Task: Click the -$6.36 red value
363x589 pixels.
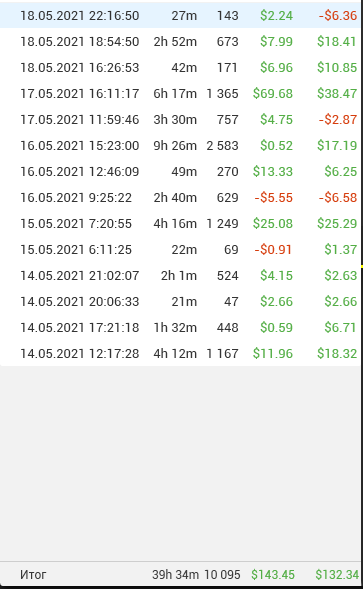Action: [x=338, y=15]
